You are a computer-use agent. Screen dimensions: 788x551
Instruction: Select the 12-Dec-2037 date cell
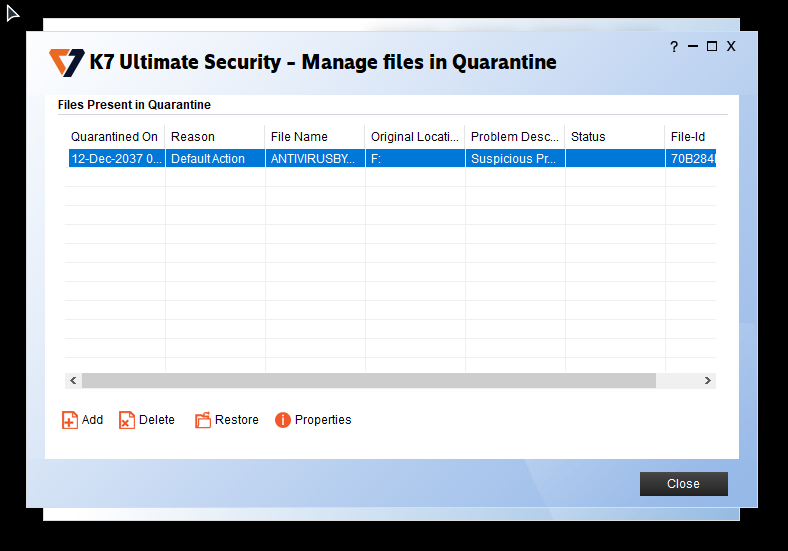[x=117, y=158]
